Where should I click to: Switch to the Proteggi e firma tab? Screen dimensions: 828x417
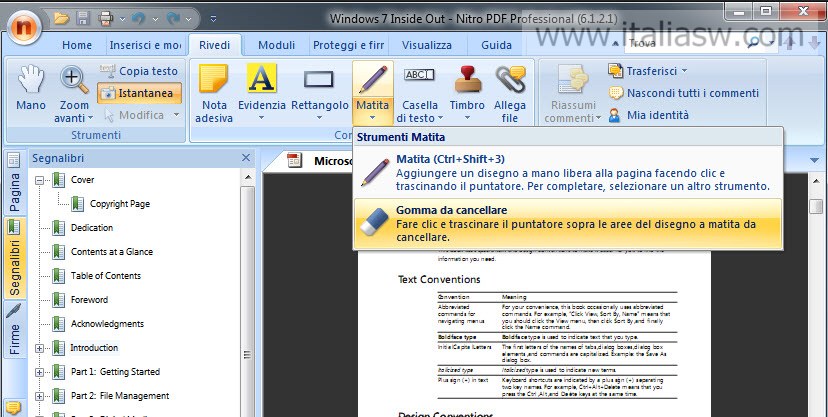[x=349, y=45]
